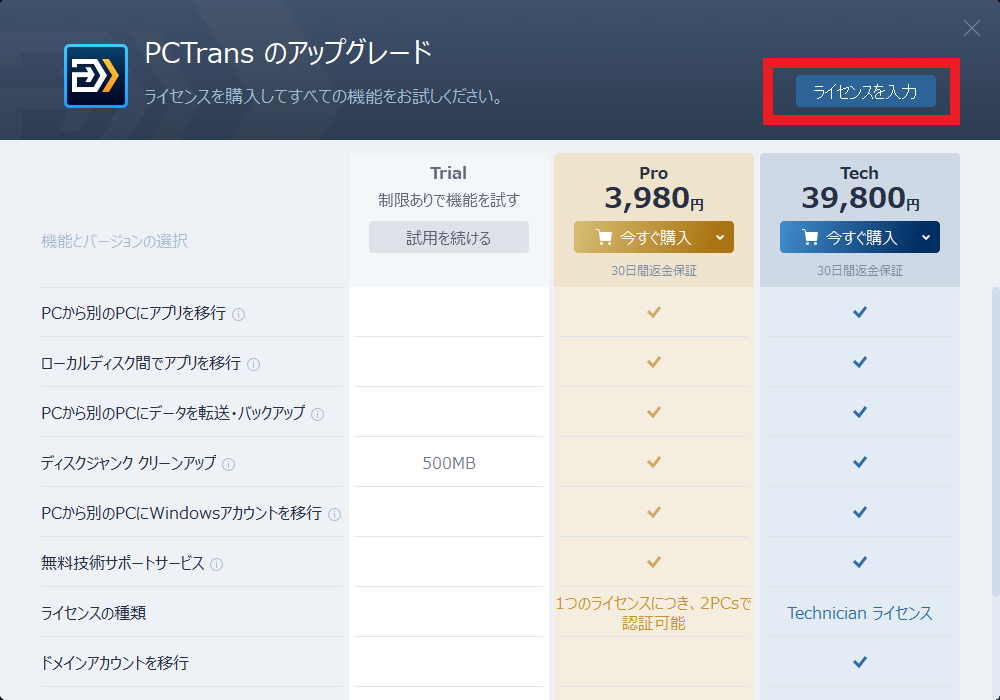This screenshot has width=1000, height=700.
Task: Click the Tech checkmark for PCから別のPCにアプリを移行
Action: coord(860,312)
